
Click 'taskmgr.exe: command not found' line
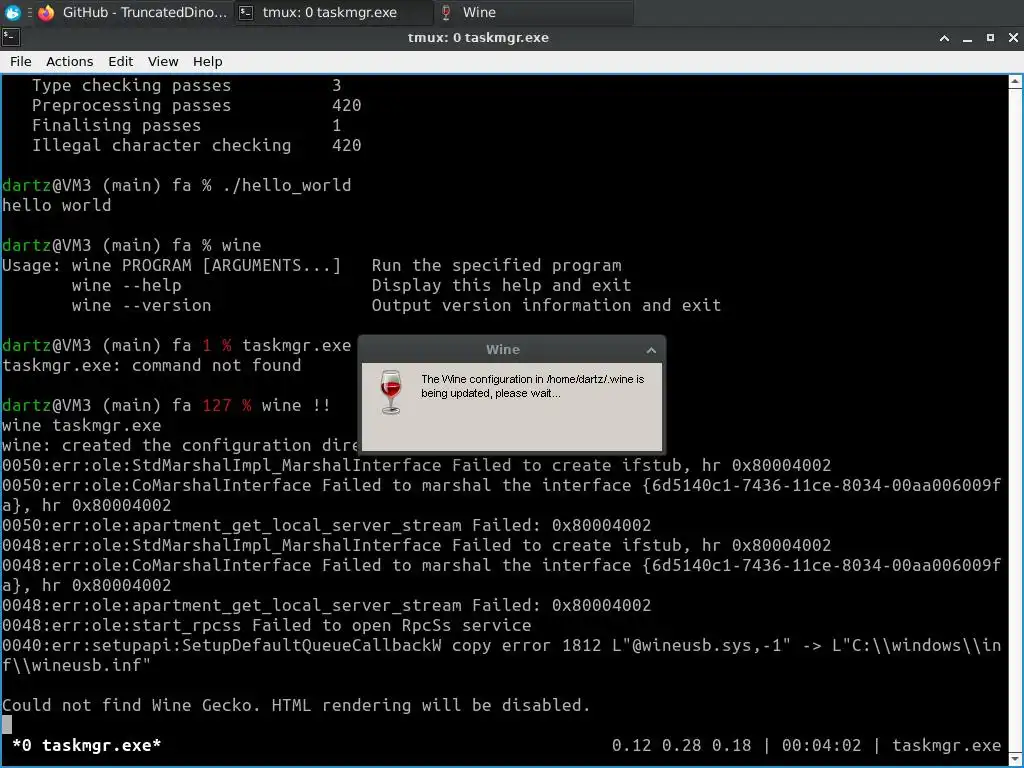[152, 365]
